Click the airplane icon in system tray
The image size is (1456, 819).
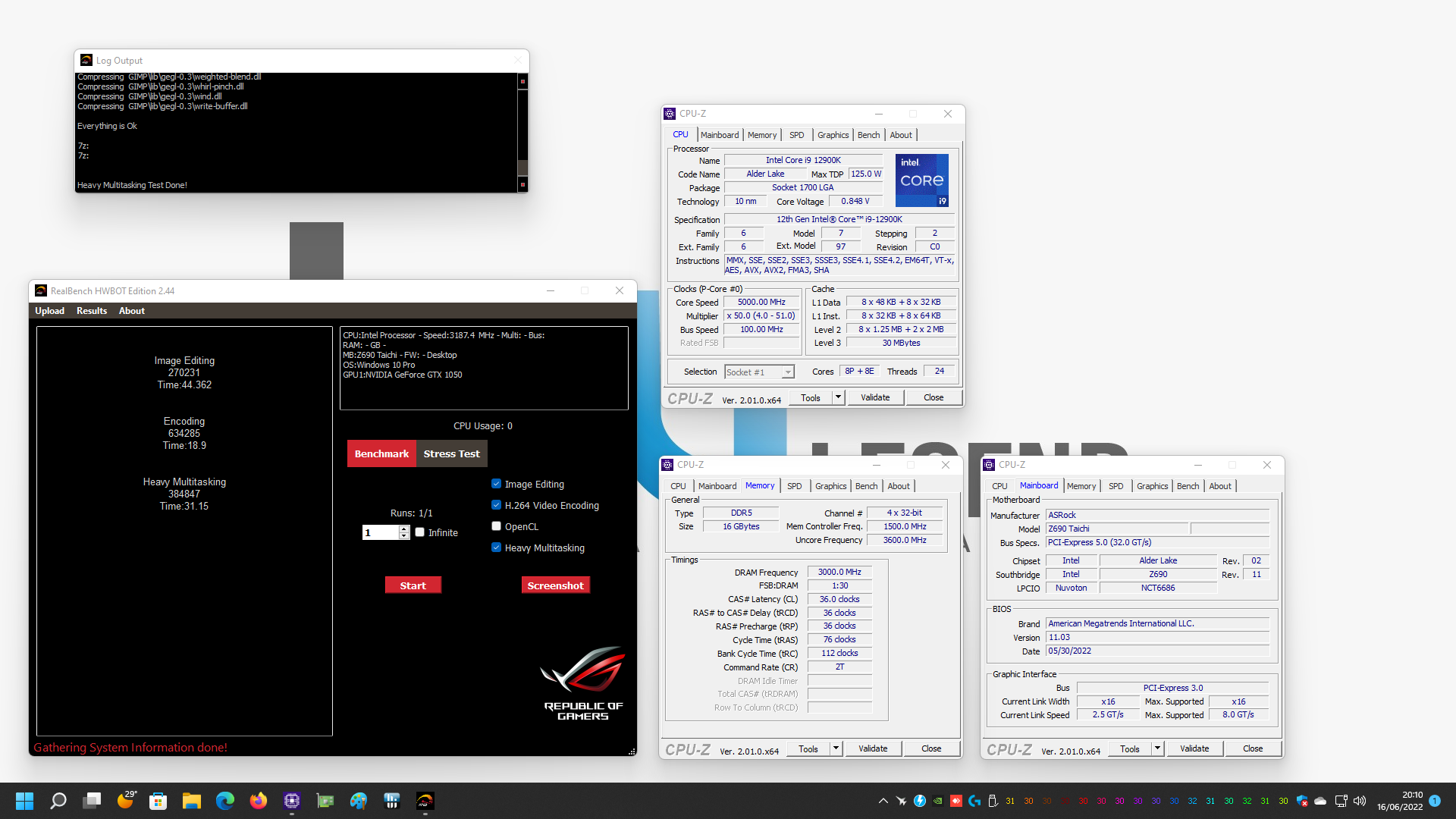pyautogui.click(x=902, y=801)
